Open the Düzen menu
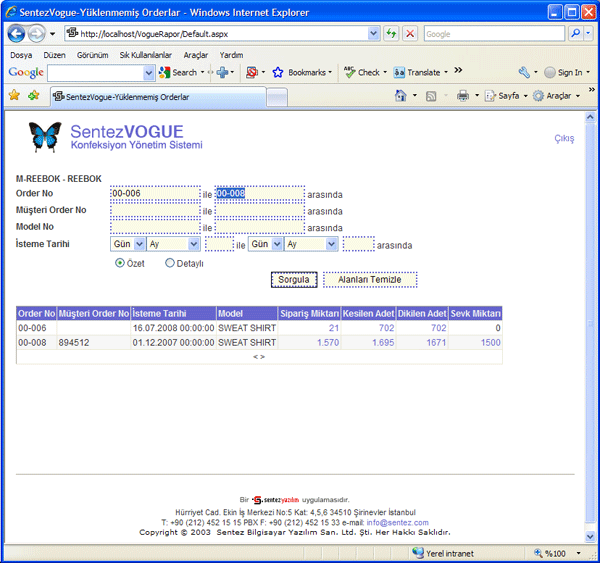This screenshot has width=600, height=563. pyautogui.click(x=54, y=55)
